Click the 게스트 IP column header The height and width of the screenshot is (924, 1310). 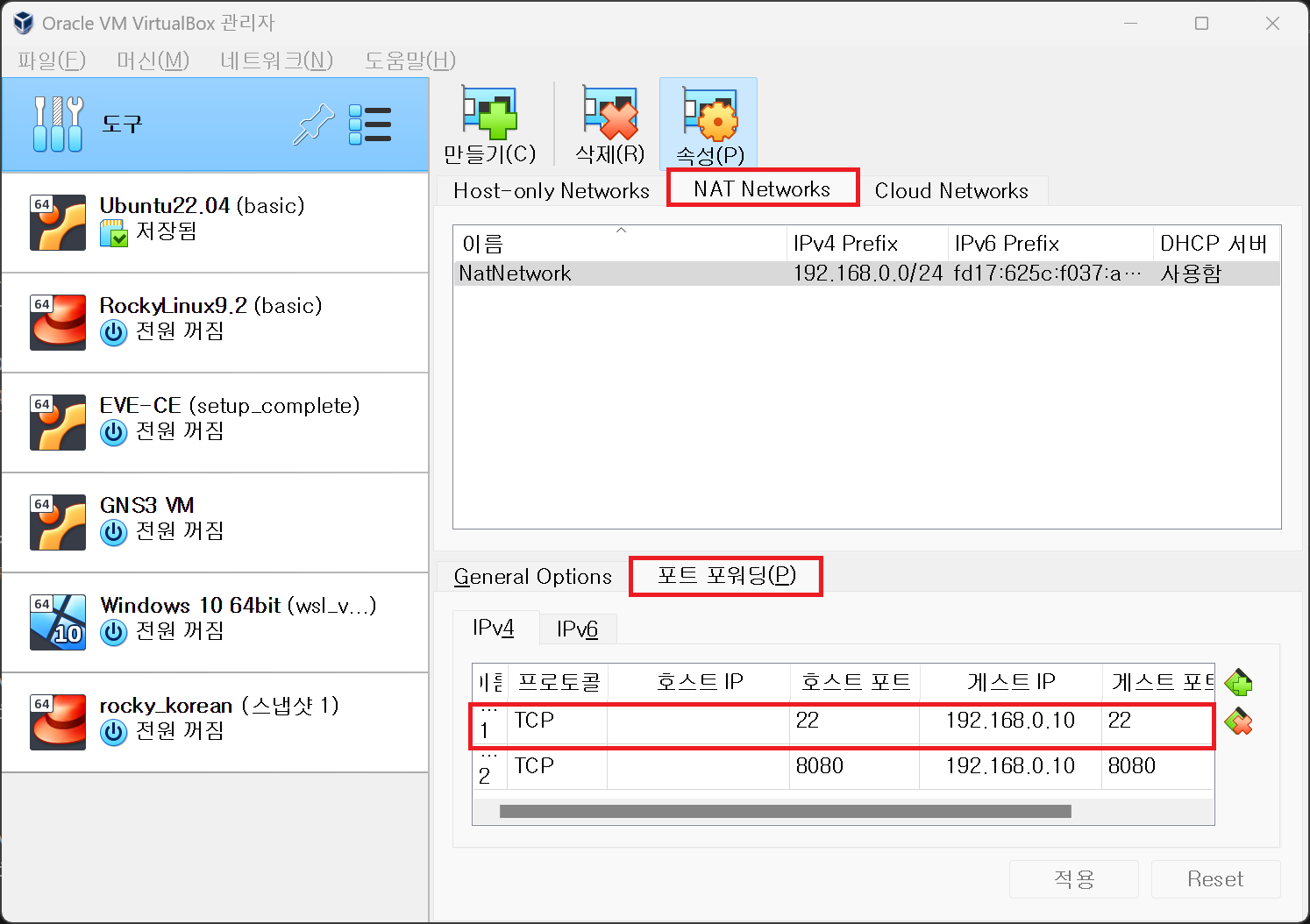pos(1011,682)
